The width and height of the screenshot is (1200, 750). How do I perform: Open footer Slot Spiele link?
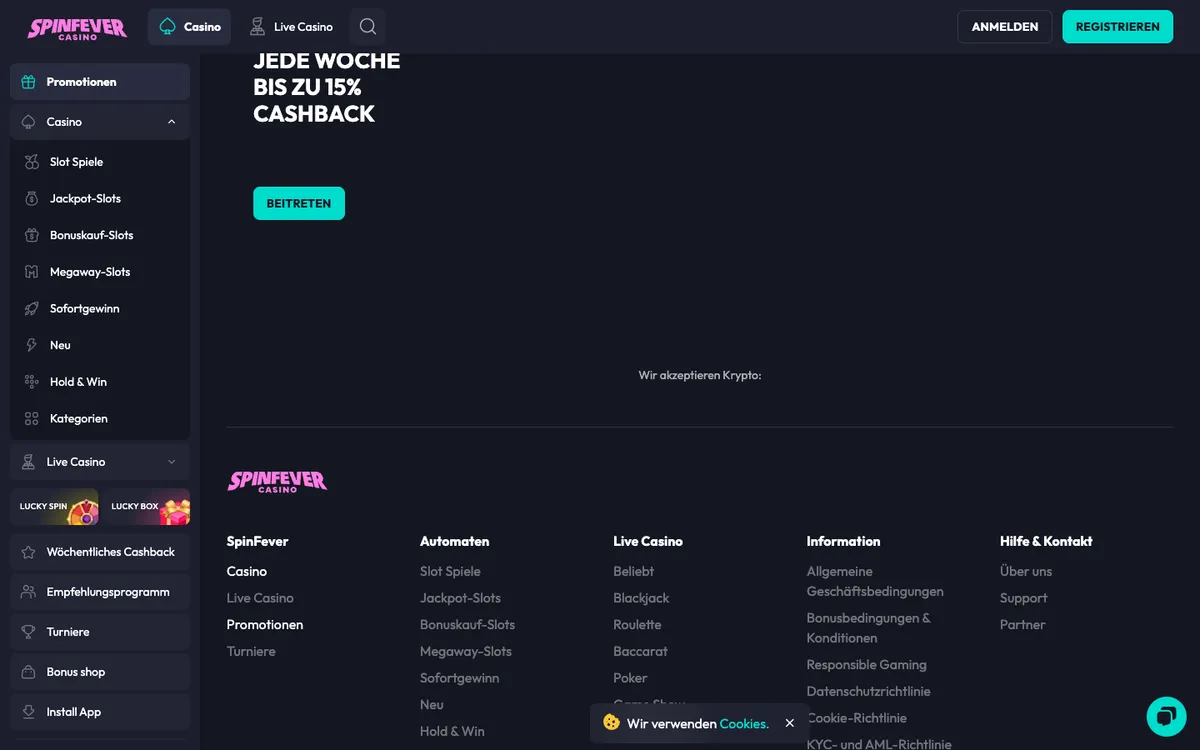[450, 571]
